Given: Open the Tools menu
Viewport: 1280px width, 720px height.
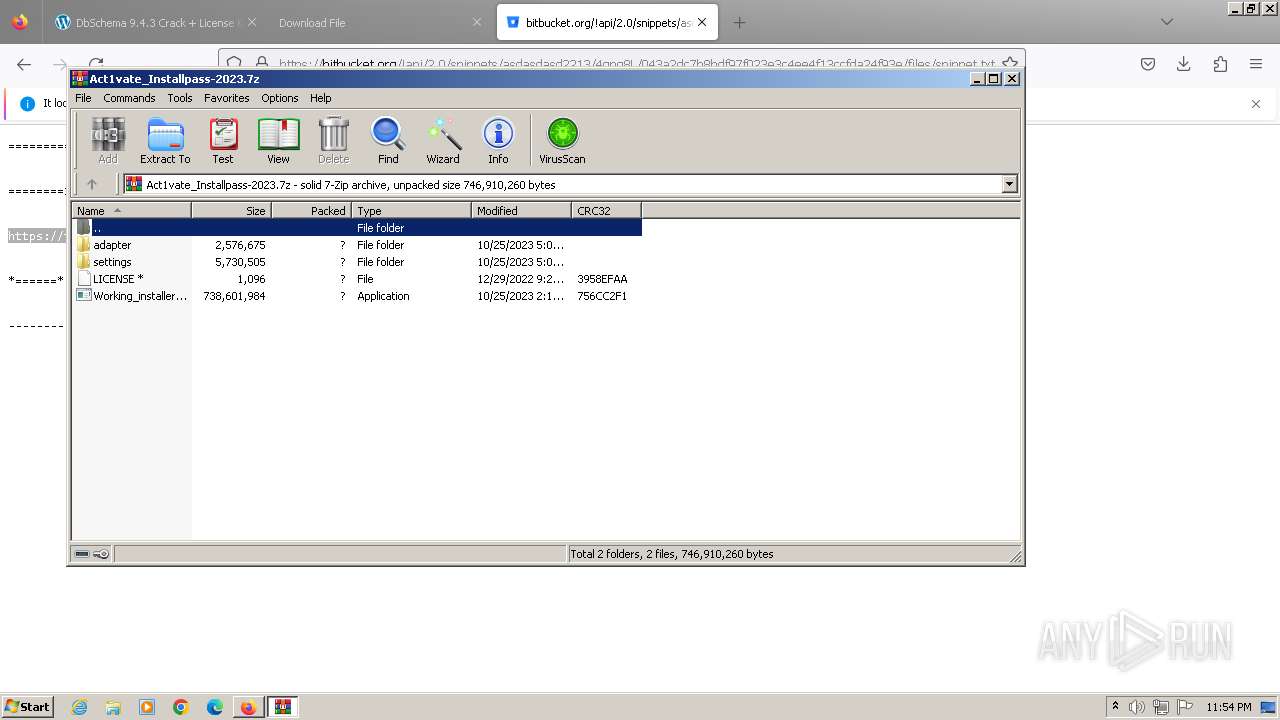Looking at the screenshot, I should 180,98.
